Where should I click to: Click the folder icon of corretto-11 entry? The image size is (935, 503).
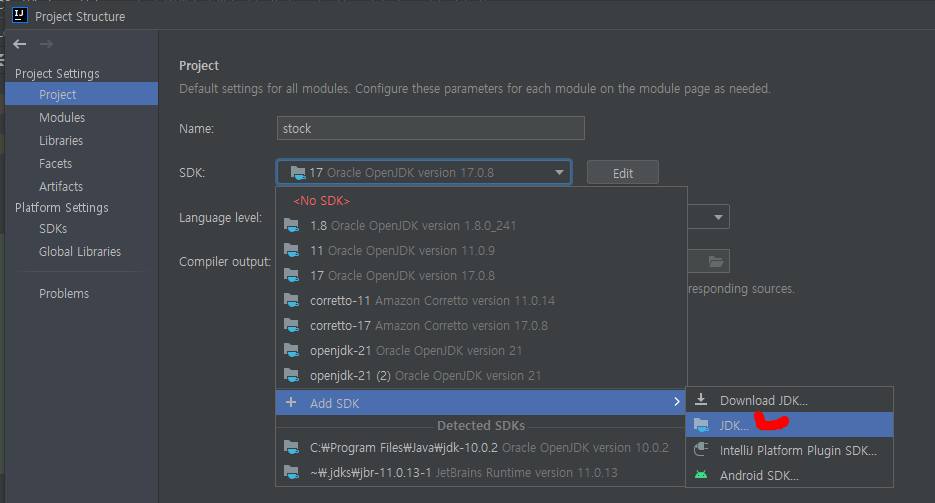[292, 300]
